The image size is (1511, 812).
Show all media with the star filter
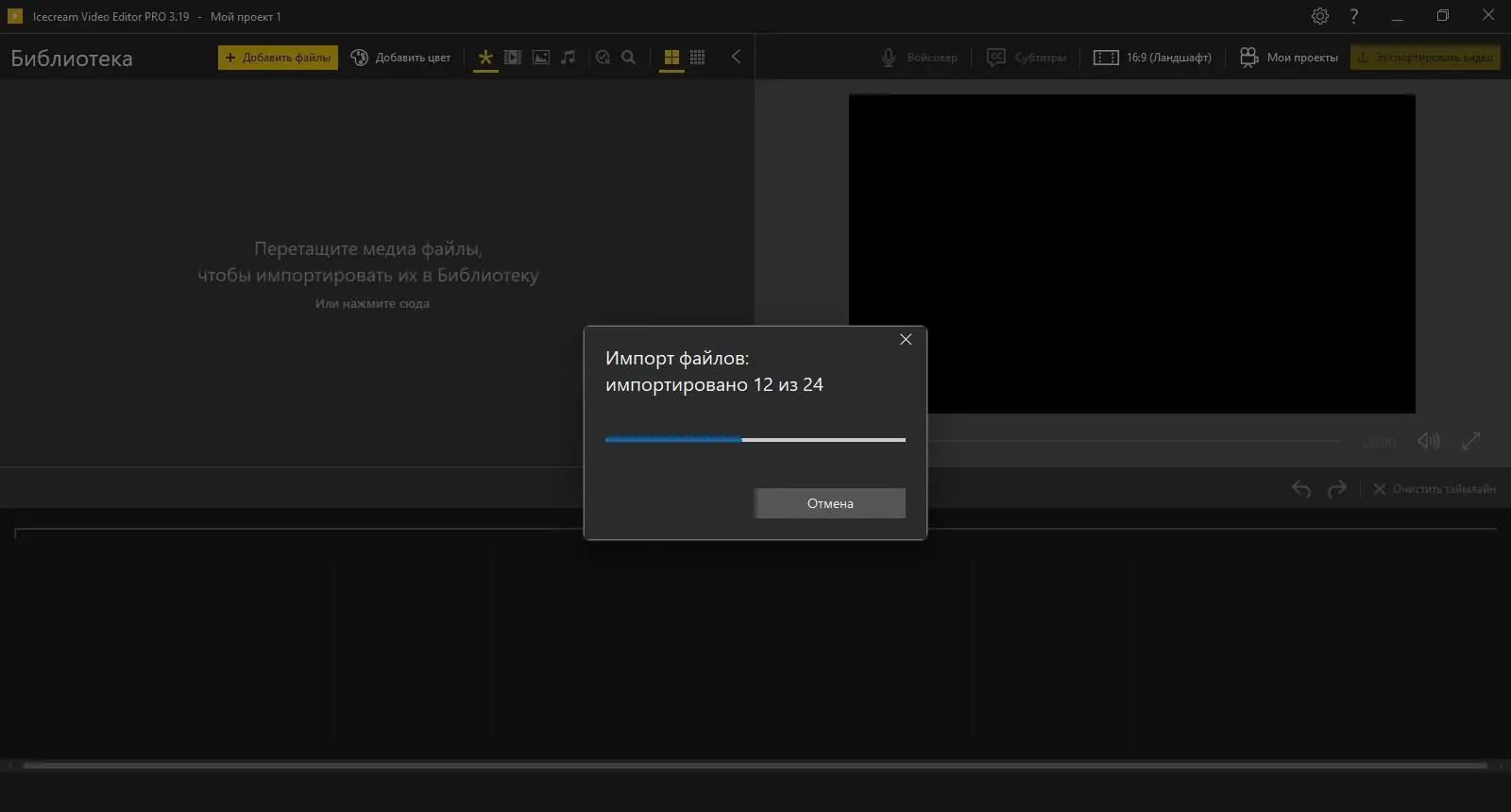(485, 58)
